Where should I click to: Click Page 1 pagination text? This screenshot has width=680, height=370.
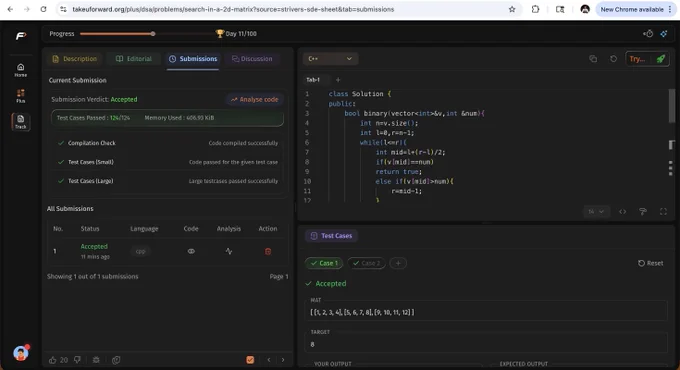tap(278, 276)
